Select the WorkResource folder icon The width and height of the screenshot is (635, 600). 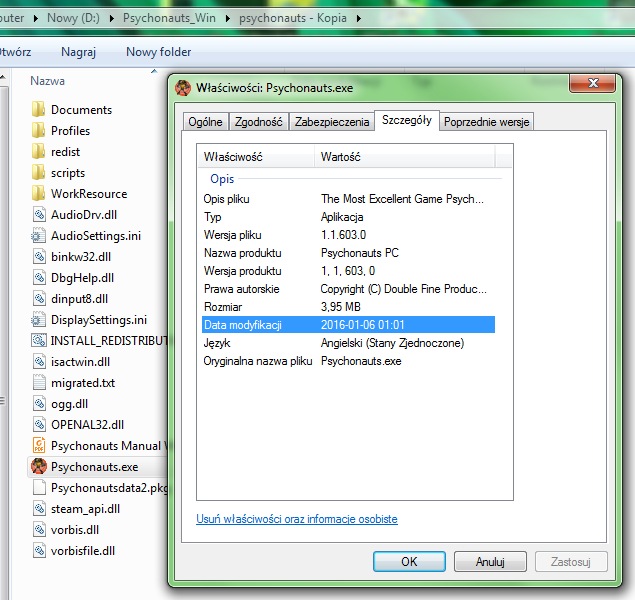(x=38, y=194)
